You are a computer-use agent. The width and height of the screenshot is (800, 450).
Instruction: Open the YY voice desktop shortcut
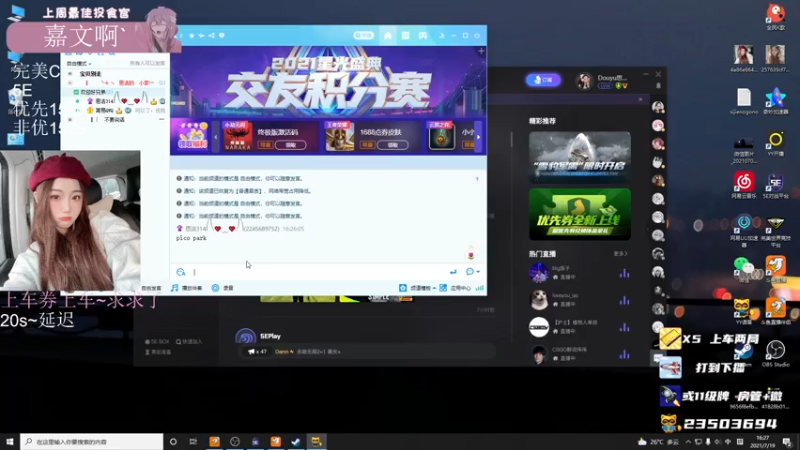pos(742,311)
